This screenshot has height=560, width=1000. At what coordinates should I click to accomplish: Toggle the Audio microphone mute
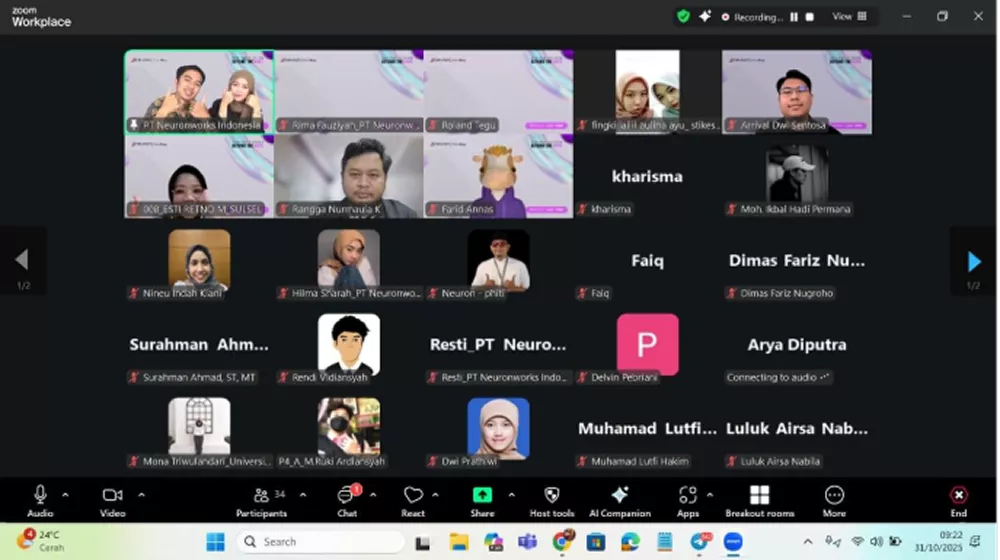tap(40, 501)
